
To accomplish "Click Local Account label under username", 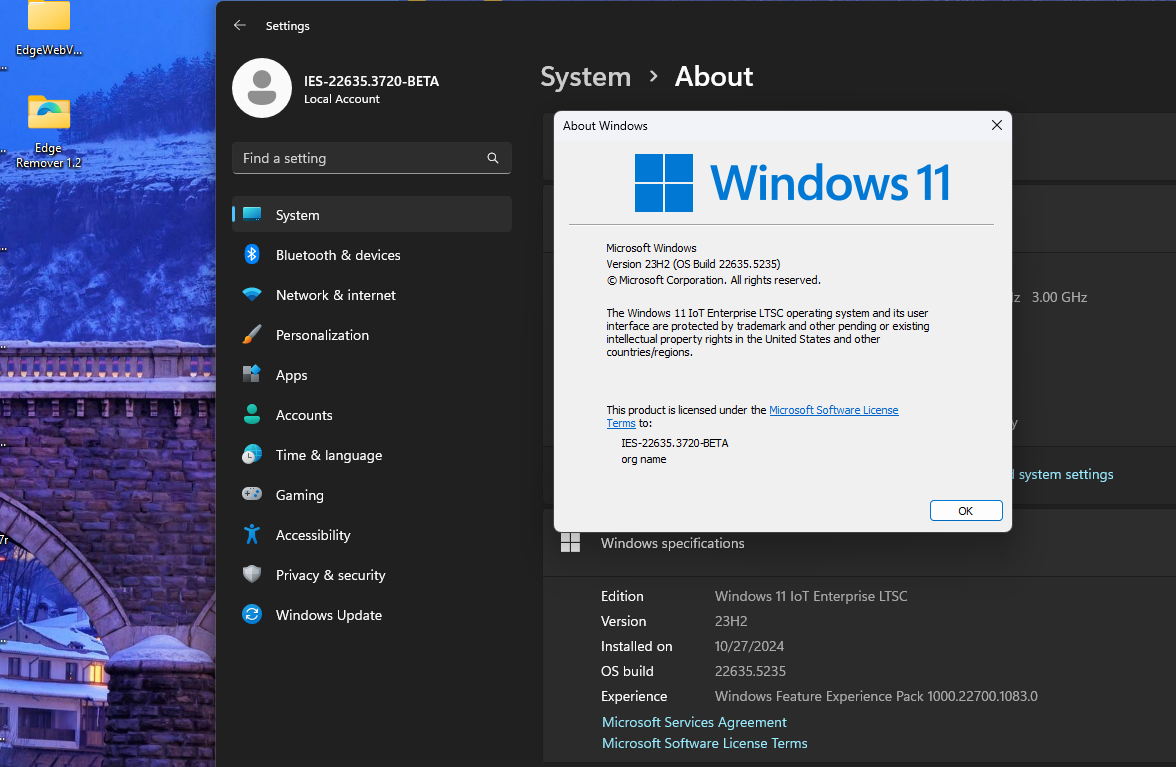I will [342, 99].
